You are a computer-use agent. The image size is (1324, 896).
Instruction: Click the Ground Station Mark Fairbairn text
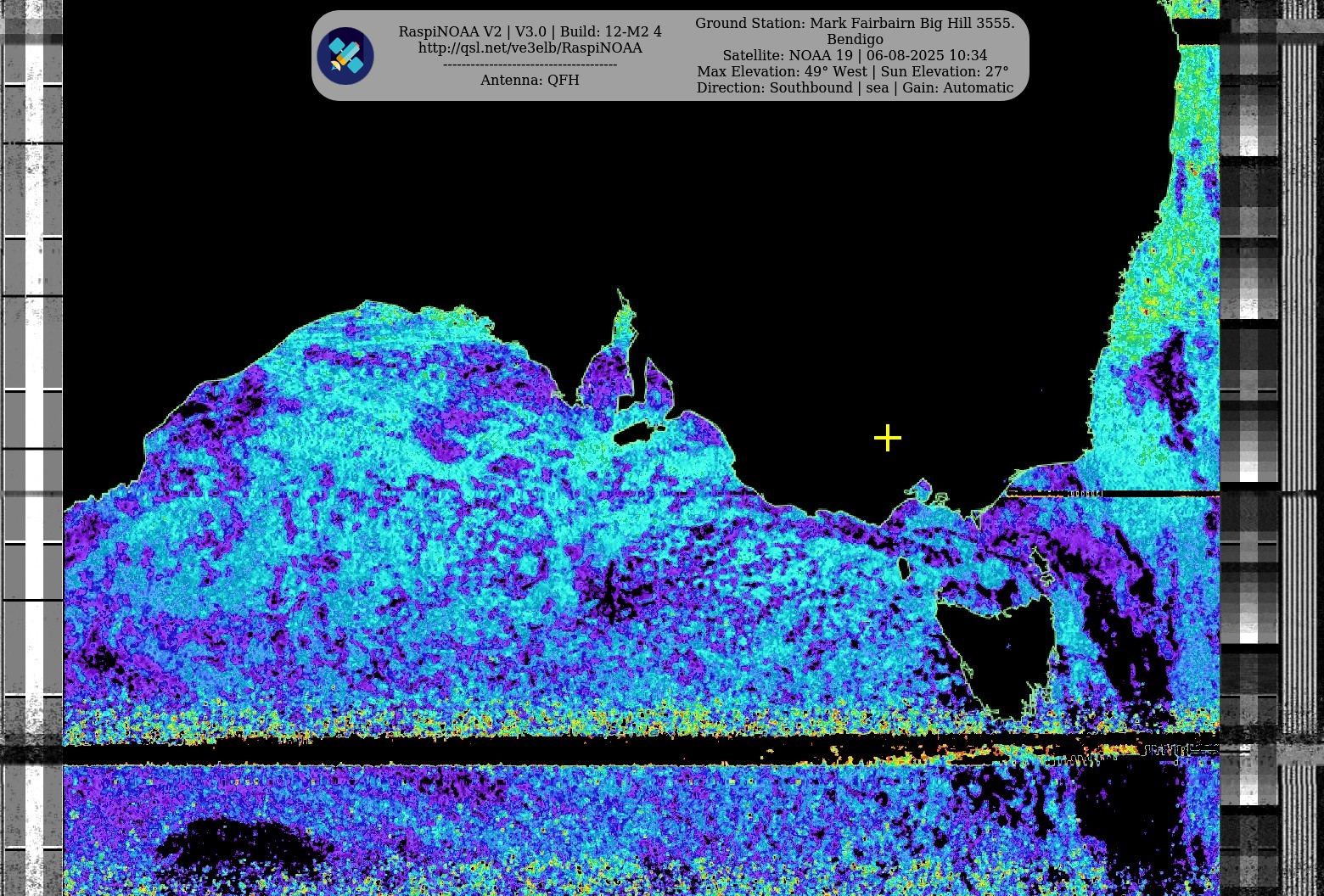coord(854,23)
